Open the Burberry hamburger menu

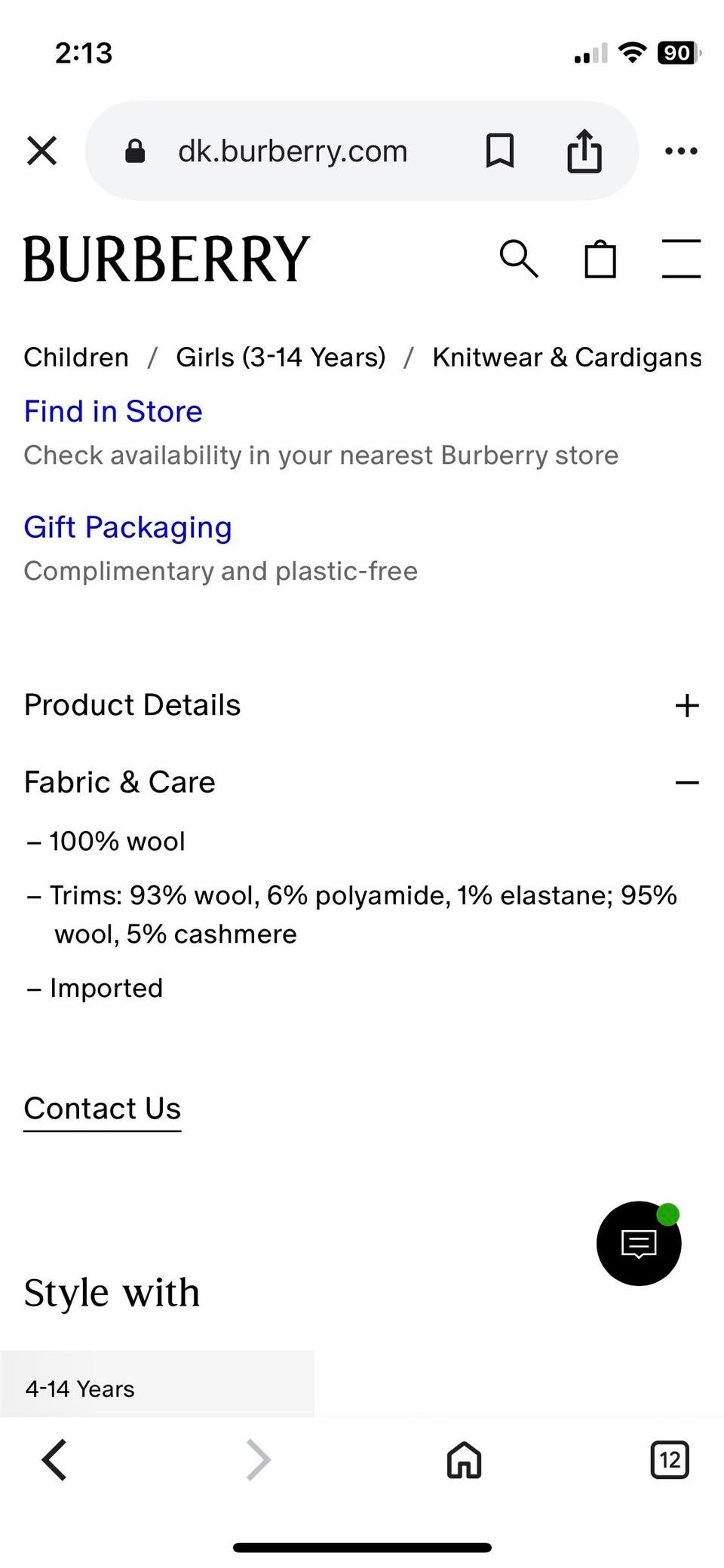click(681, 259)
